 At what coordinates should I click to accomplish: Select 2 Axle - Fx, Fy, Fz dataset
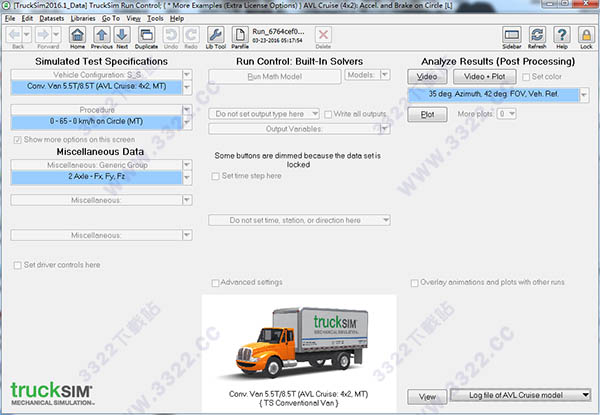96,177
